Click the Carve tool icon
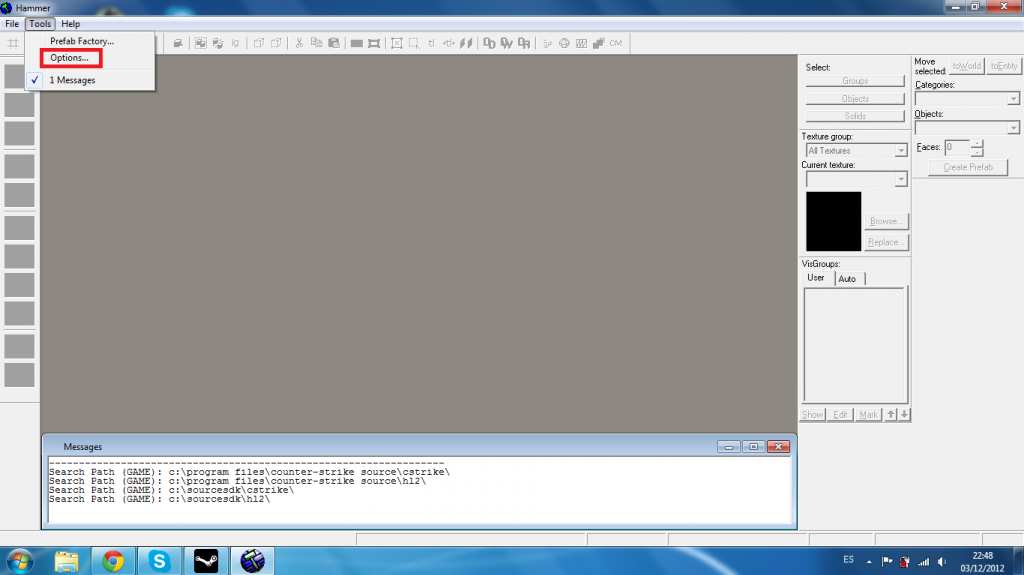This screenshot has width=1024, height=575. 178,43
